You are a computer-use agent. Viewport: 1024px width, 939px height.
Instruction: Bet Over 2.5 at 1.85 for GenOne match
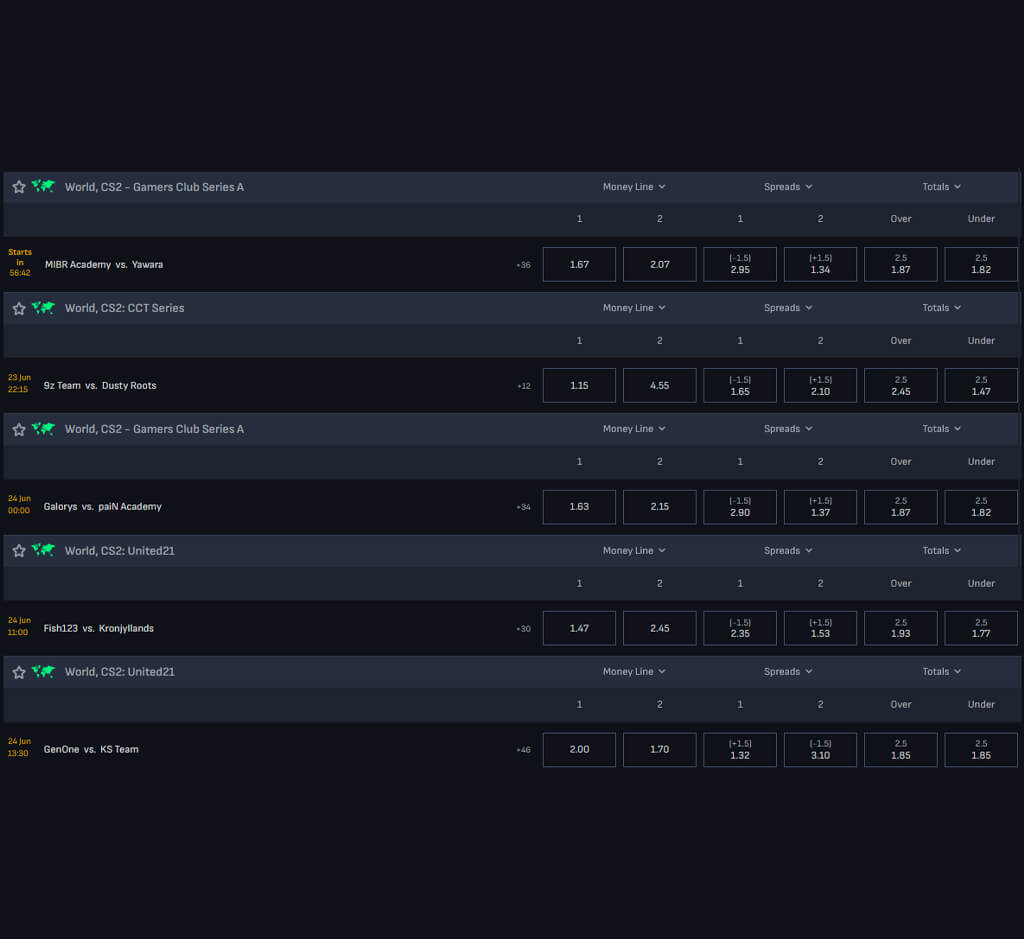point(901,750)
